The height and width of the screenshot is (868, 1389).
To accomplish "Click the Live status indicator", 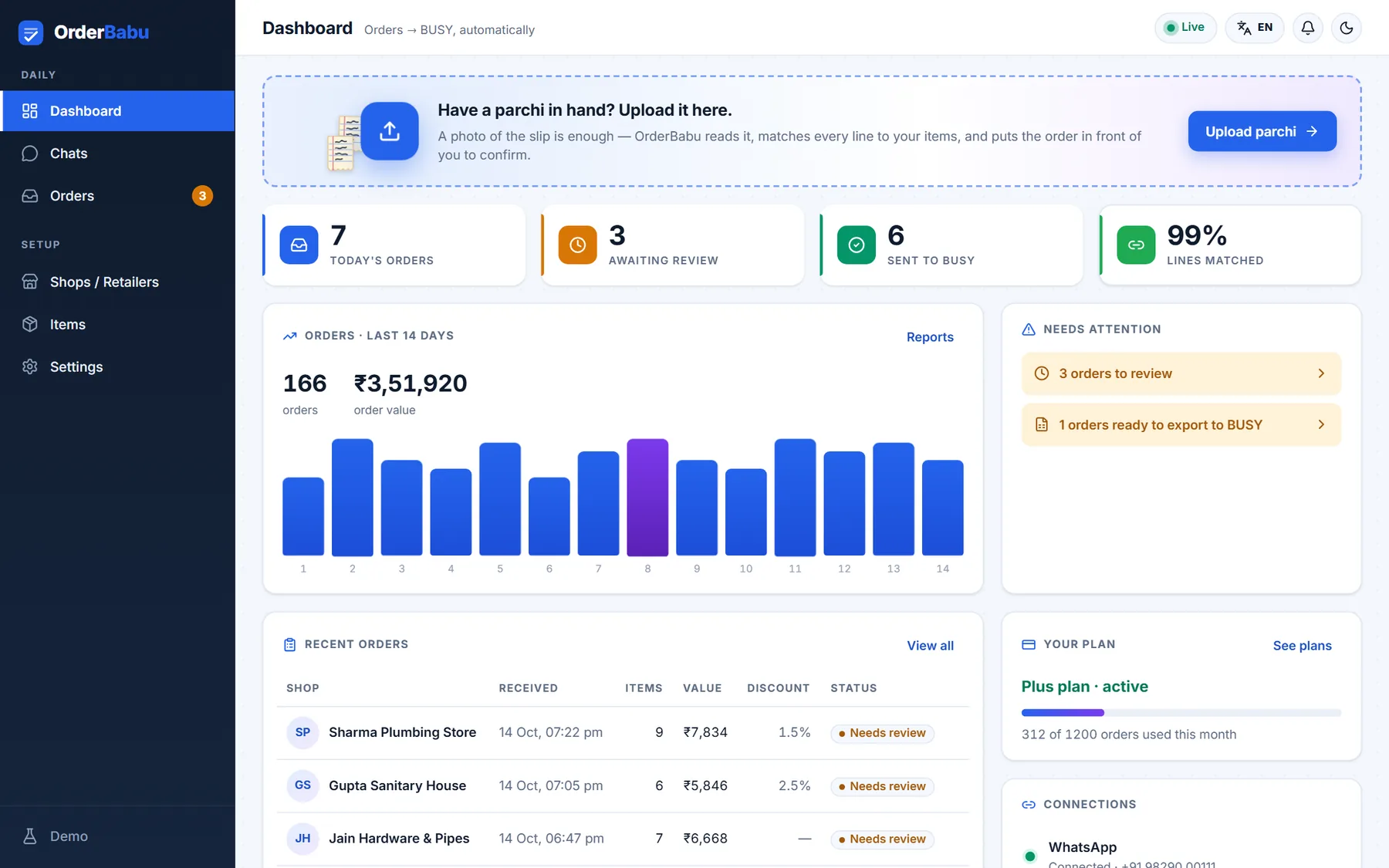I will [1185, 28].
